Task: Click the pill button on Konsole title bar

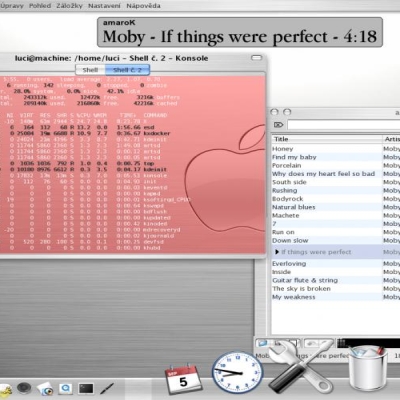Action: (257, 58)
